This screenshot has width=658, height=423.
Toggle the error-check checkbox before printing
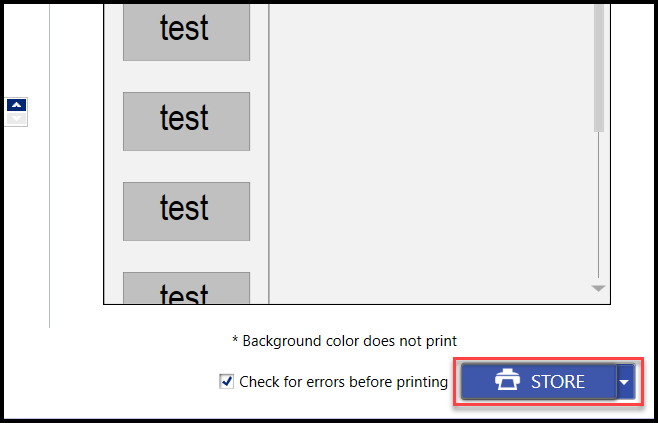226,381
